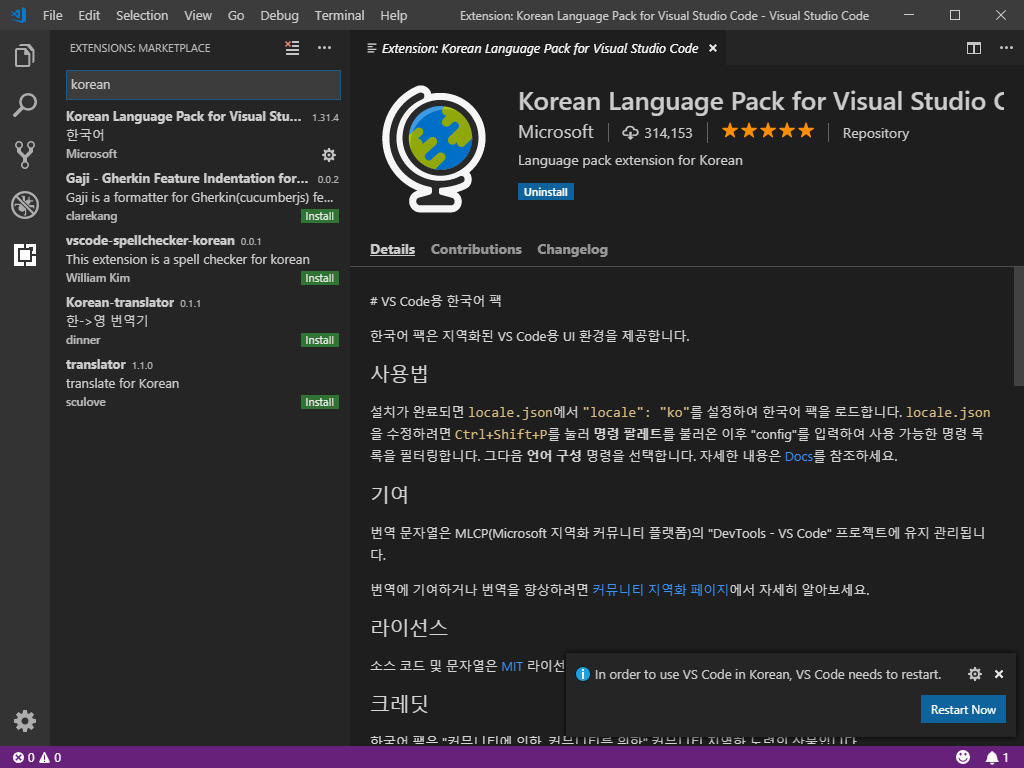Click the details pane vertical scrollbar
The width and height of the screenshot is (1024, 768).
pos(1019,327)
